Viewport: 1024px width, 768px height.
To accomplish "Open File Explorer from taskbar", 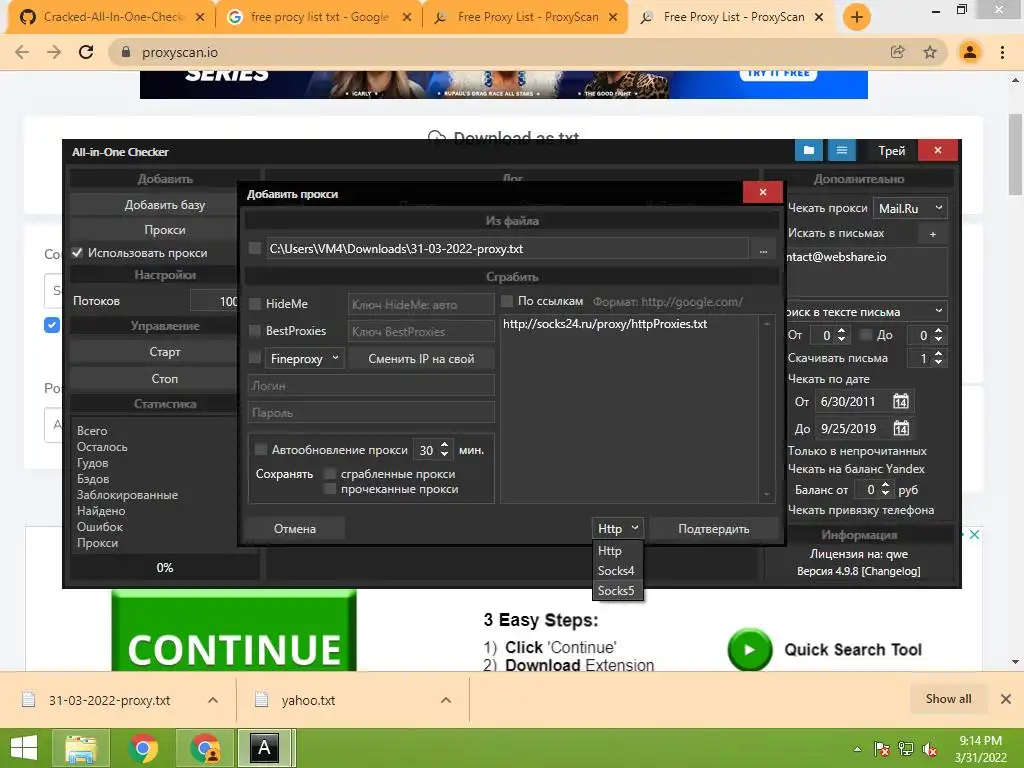I will pos(80,748).
